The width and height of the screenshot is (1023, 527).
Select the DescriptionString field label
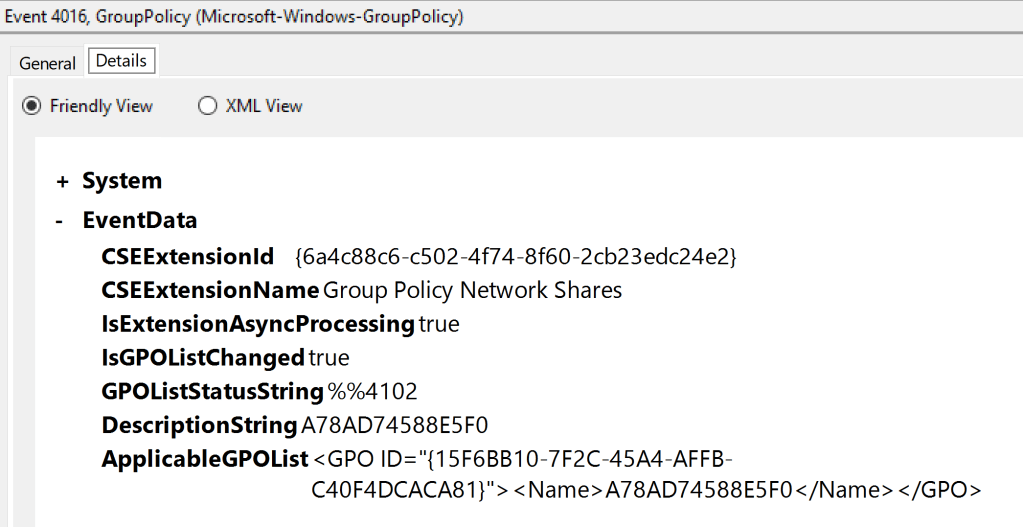pyautogui.click(x=199, y=425)
